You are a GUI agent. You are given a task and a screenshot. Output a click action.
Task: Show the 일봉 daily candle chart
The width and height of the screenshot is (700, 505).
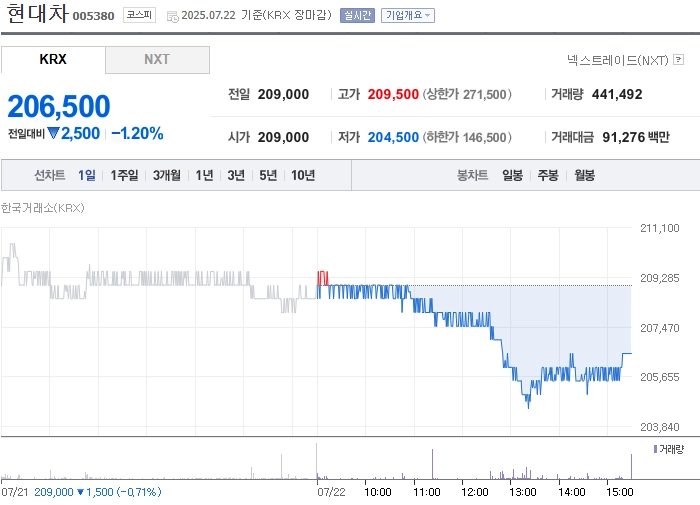[512, 175]
